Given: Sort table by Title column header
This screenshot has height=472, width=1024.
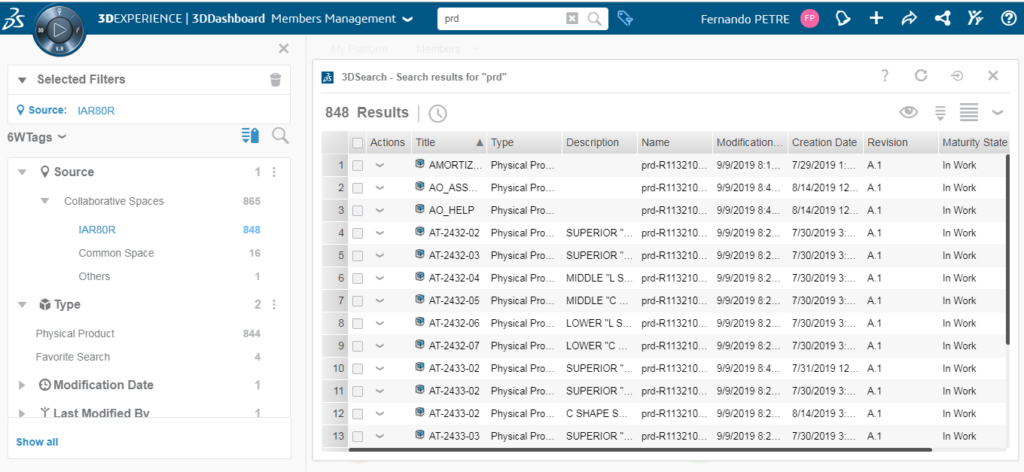Looking at the screenshot, I should pos(449,142).
